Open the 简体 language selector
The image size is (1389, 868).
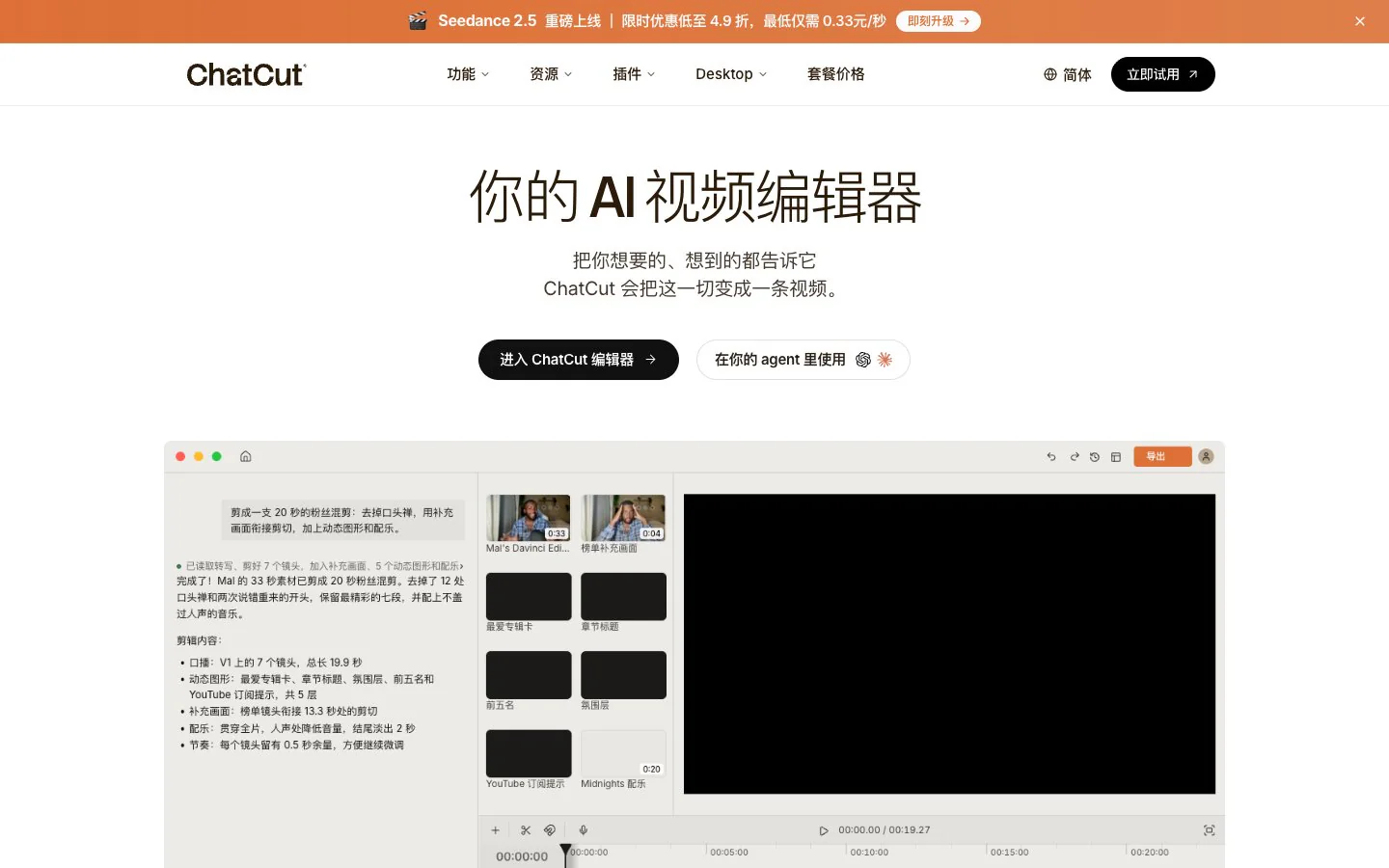1067,74
